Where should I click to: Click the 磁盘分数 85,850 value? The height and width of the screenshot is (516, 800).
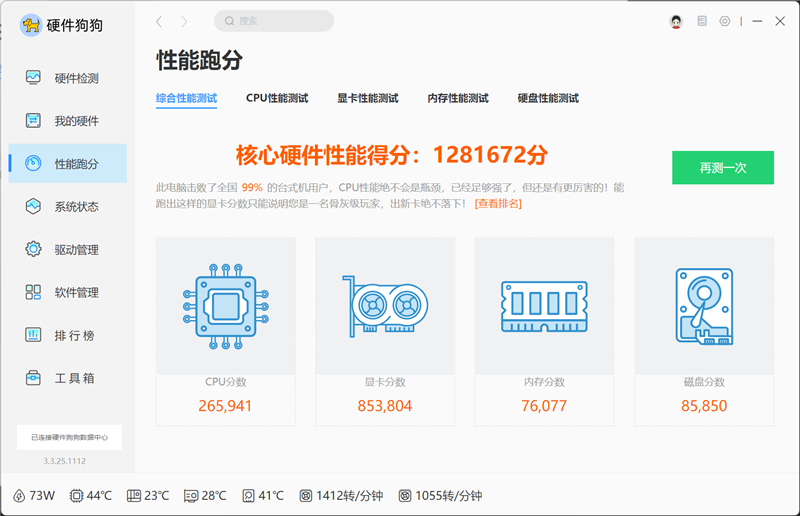pyautogui.click(x=704, y=406)
